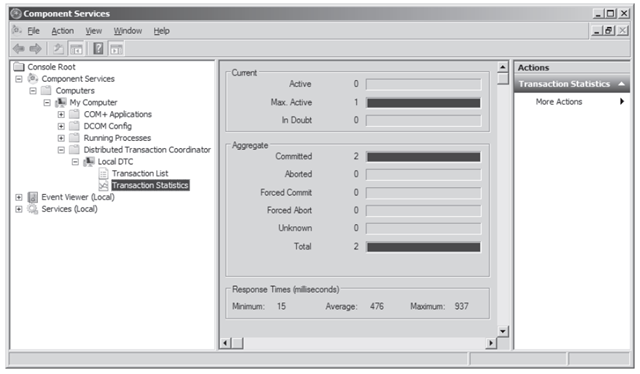Click the Total progress bar
The image size is (640, 374).
point(423,247)
